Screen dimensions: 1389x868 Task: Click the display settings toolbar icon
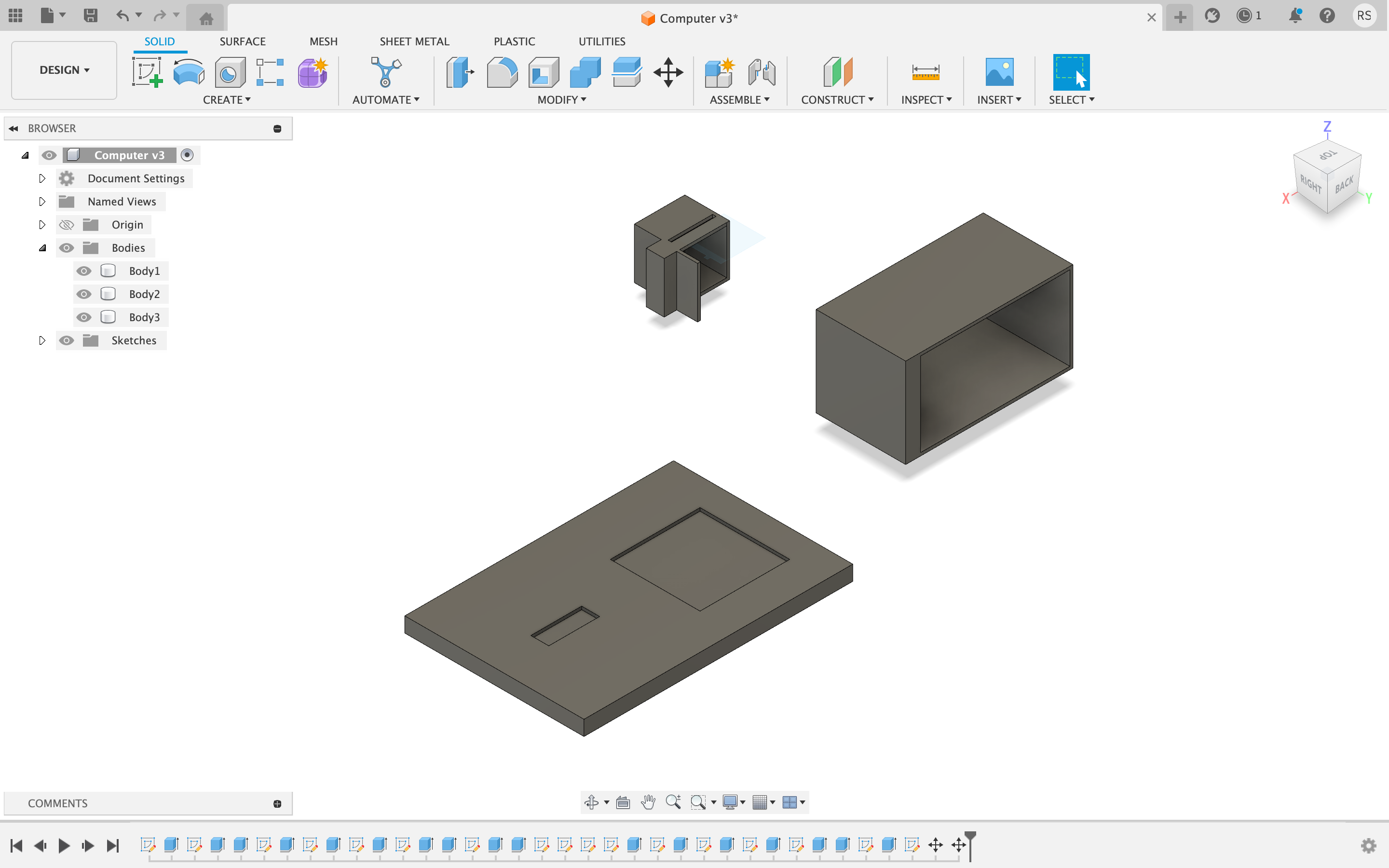pos(730,802)
